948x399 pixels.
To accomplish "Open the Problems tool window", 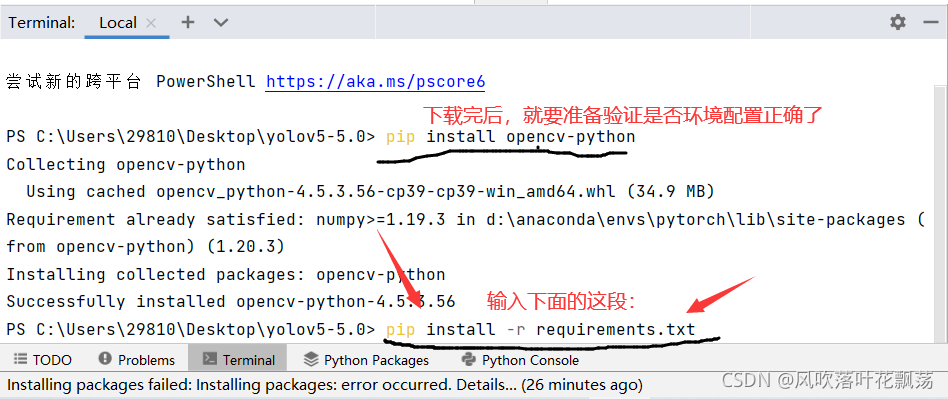I will coord(137,360).
